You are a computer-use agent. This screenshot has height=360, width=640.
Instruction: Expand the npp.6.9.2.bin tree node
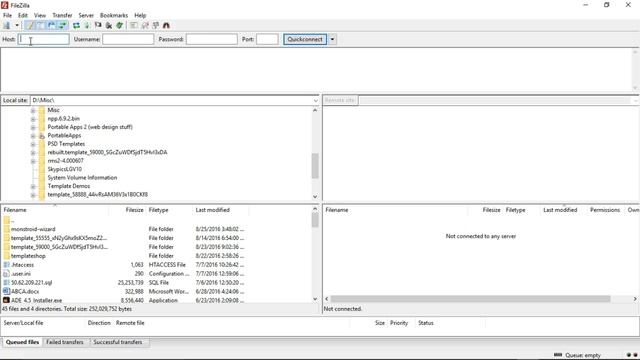click(x=33, y=119)
